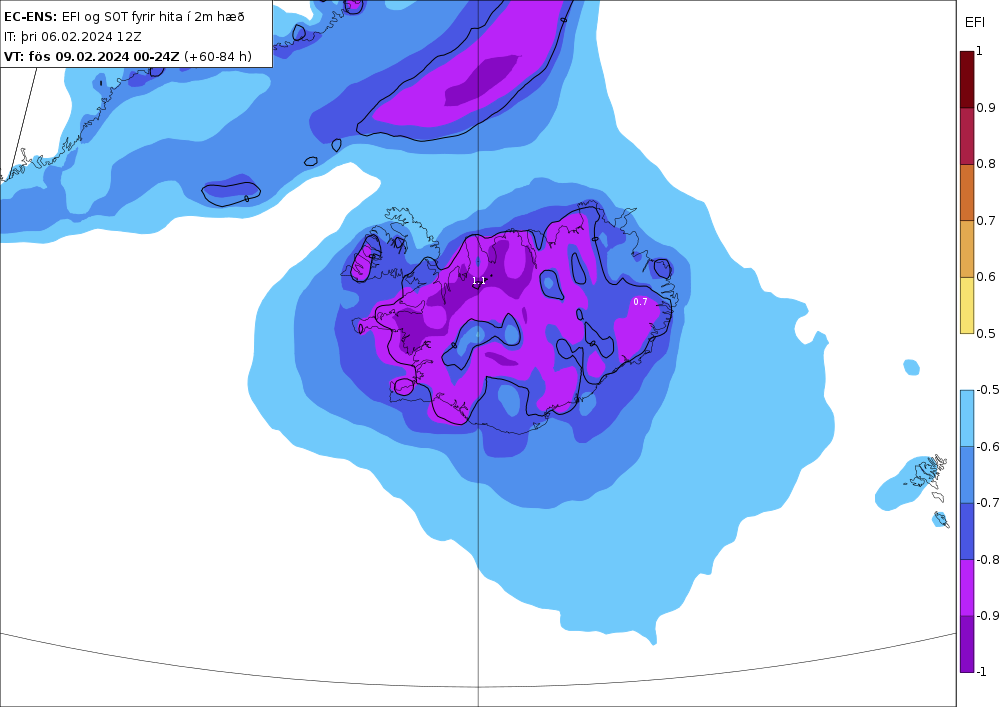The height and width of the screenshot is (707, 1000).
Task: Click the EFI legend title
Action: point(974,22)
